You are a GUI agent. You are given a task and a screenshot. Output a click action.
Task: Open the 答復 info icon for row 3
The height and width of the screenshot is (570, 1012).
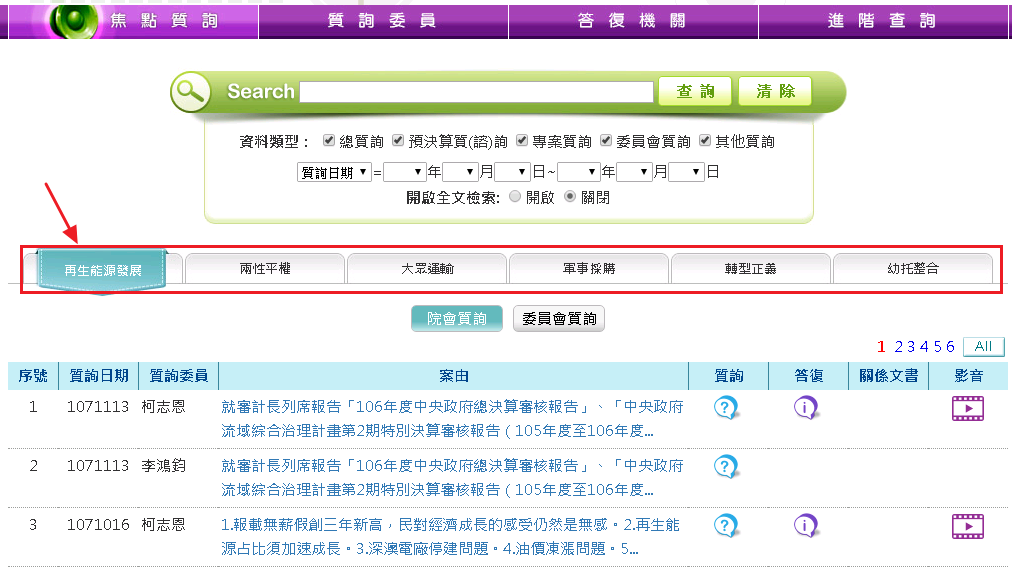[806, 525]
